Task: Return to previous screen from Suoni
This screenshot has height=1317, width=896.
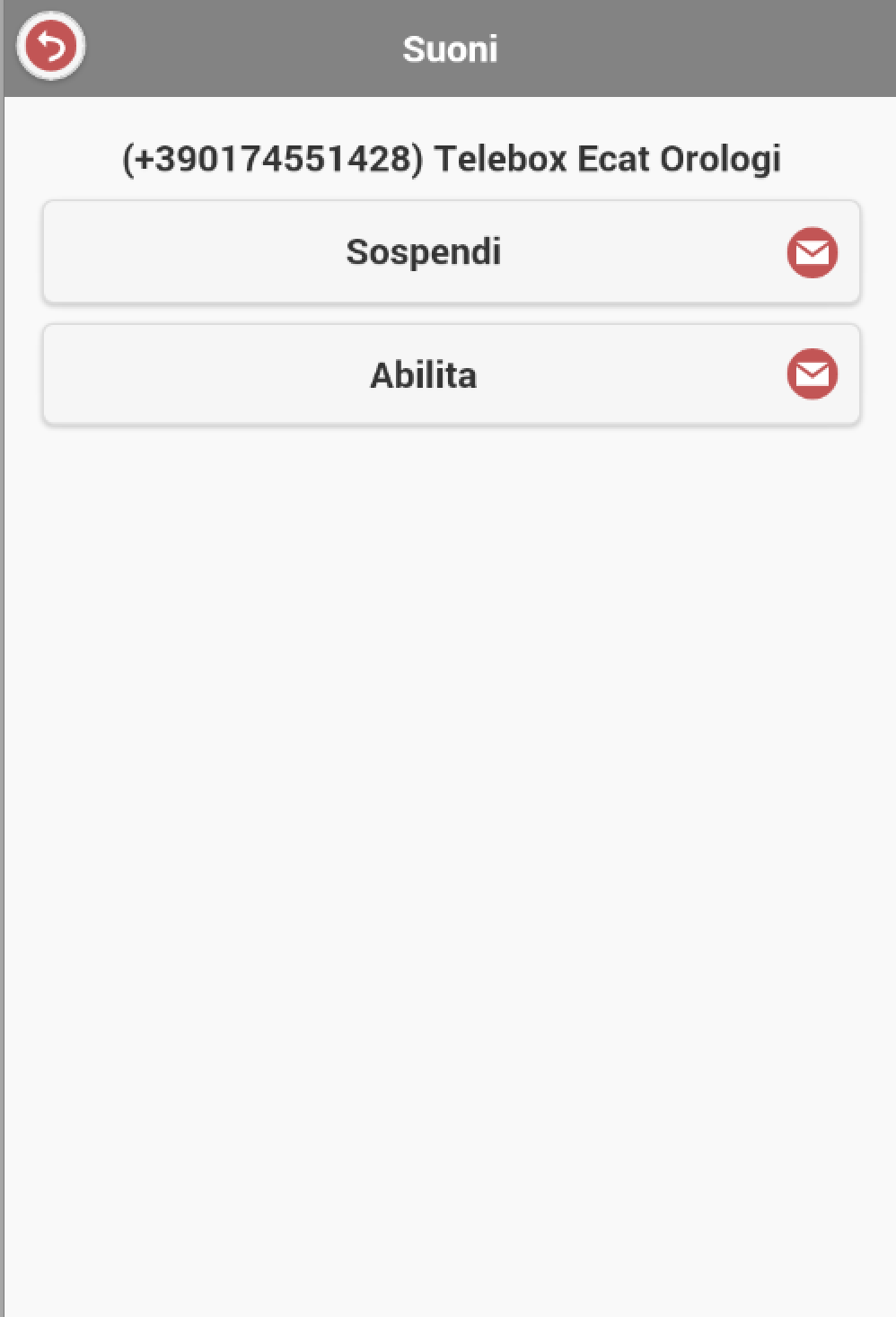Action: coord(51,46)
